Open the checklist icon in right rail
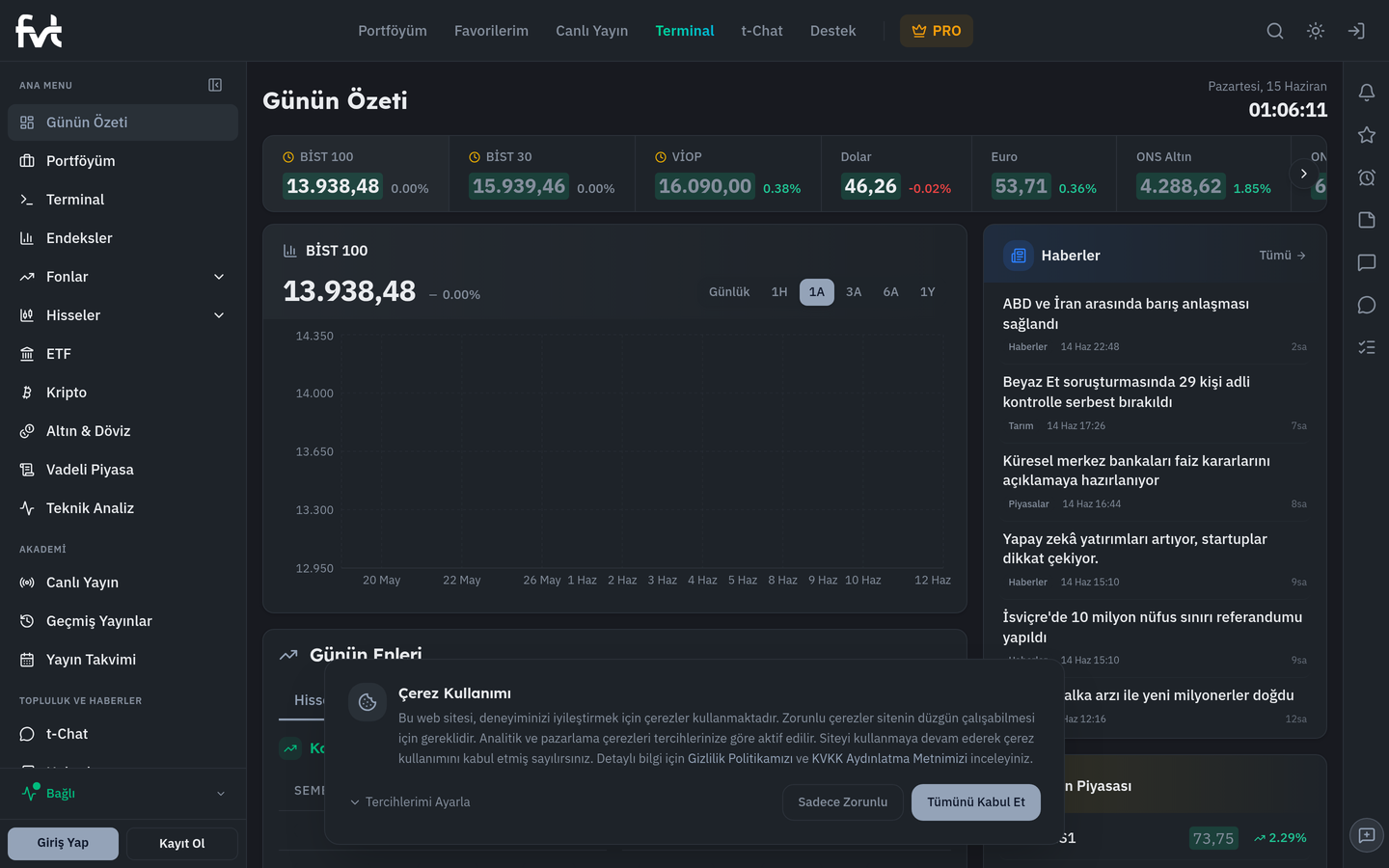1389x868 pixels. (1366, 347)
